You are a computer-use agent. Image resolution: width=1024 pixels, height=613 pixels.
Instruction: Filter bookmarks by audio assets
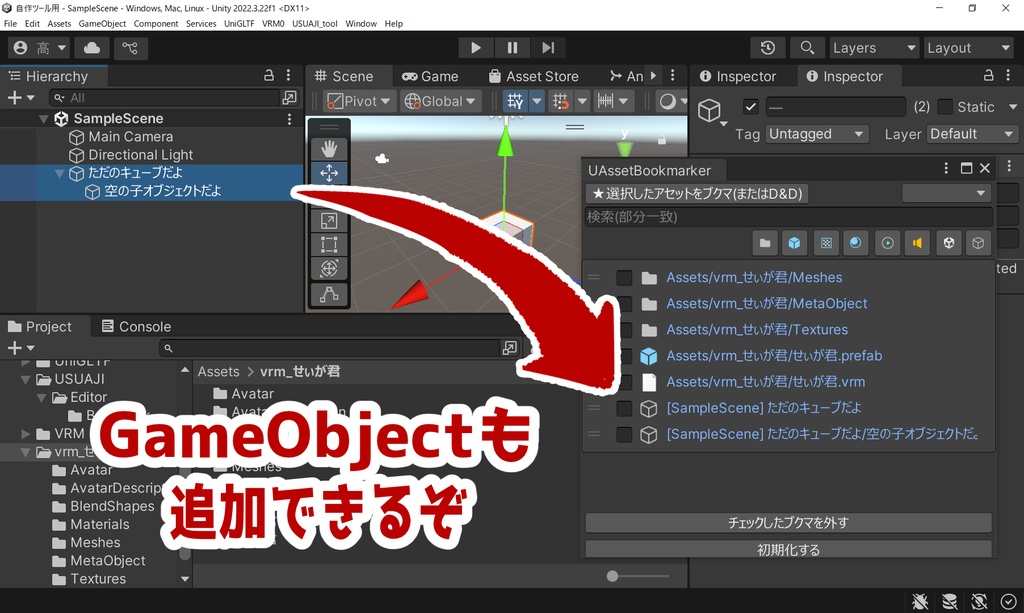coord(917,242)
